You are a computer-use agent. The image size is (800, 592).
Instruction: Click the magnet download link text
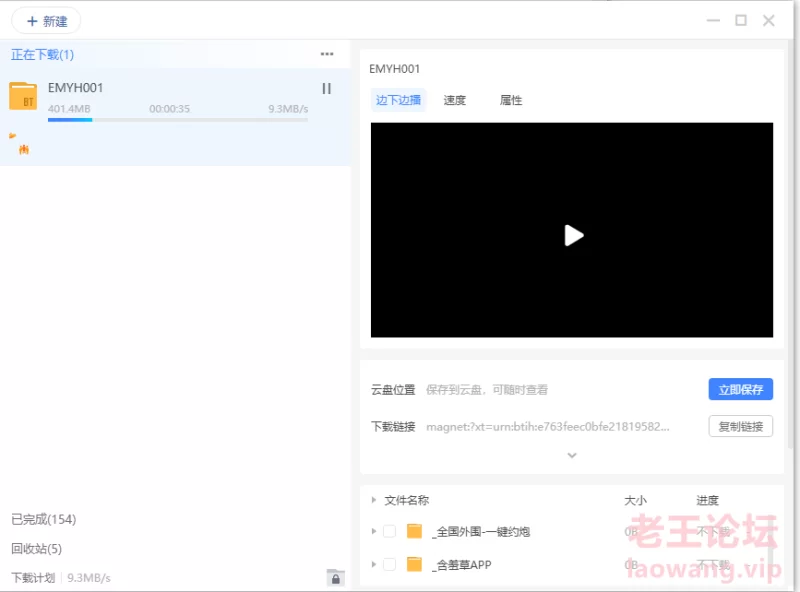pos(548,427)
